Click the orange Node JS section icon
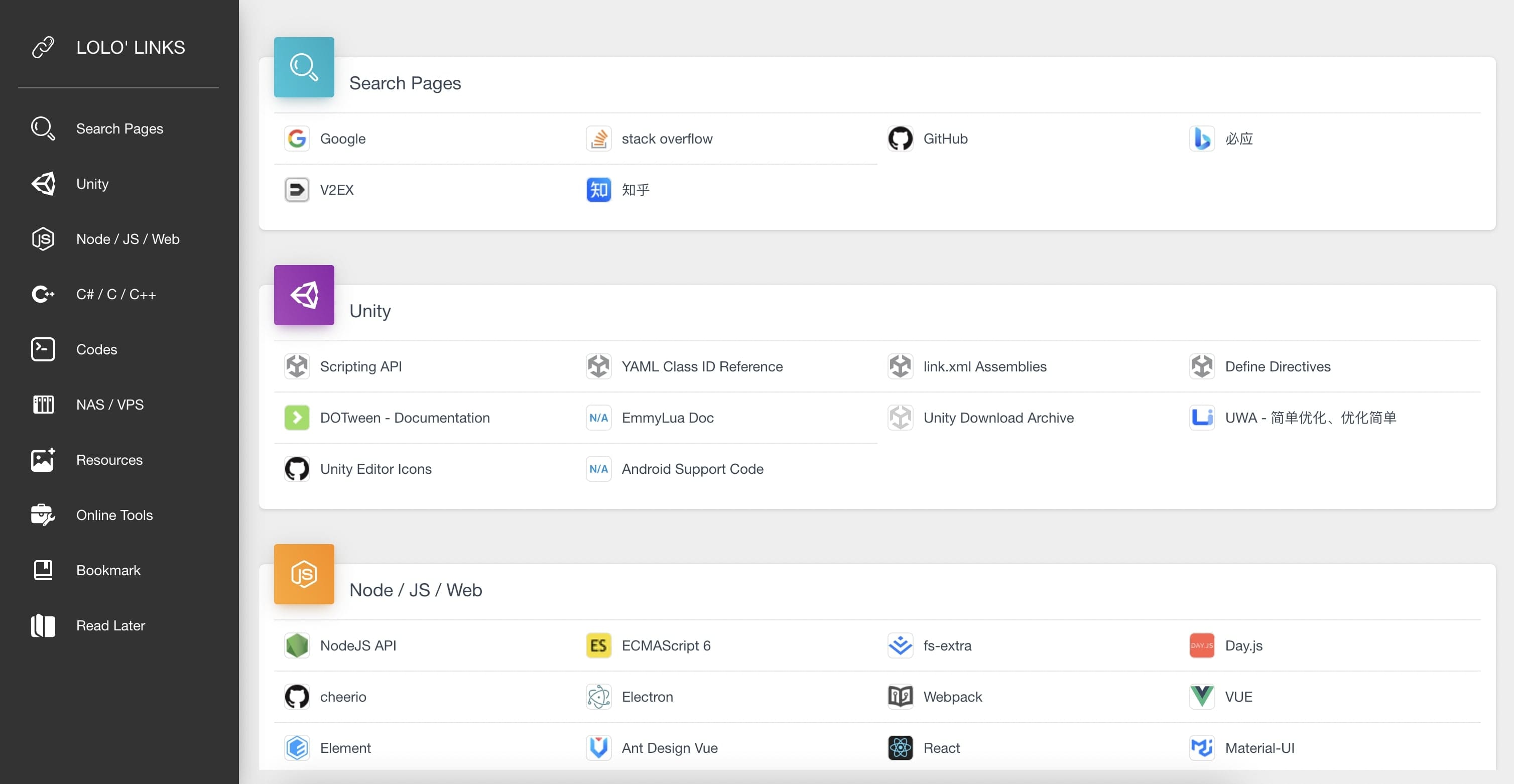This screenshot has height=784, width=1514. coord(304,574)
